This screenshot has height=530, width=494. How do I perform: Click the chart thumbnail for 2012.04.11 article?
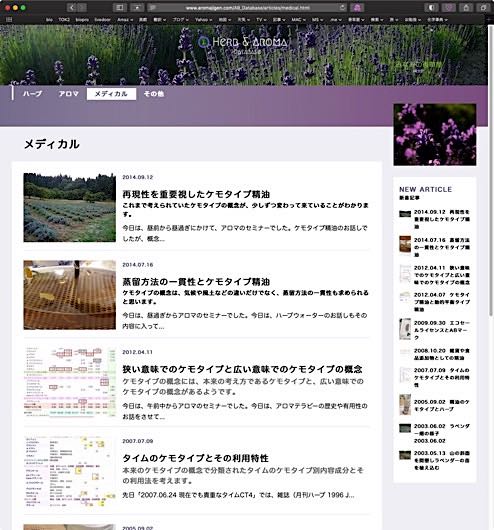click(x=70, y=382)
